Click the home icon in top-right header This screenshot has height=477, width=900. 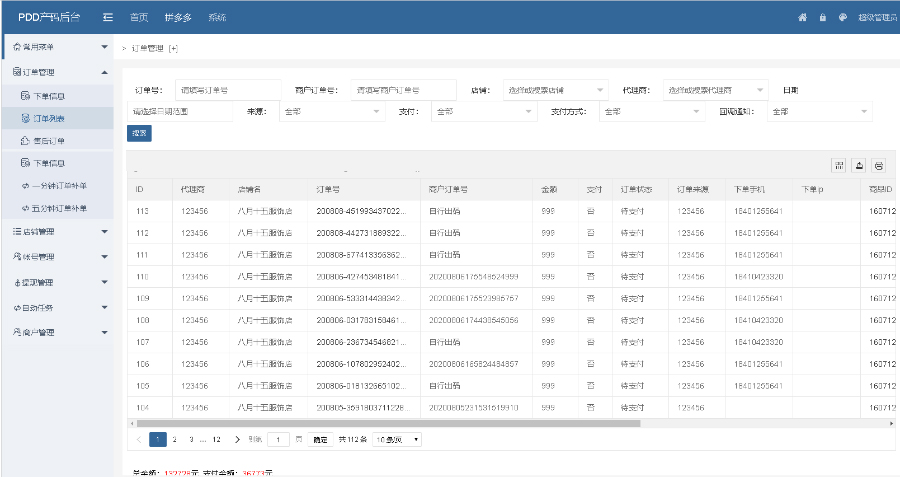802,18
